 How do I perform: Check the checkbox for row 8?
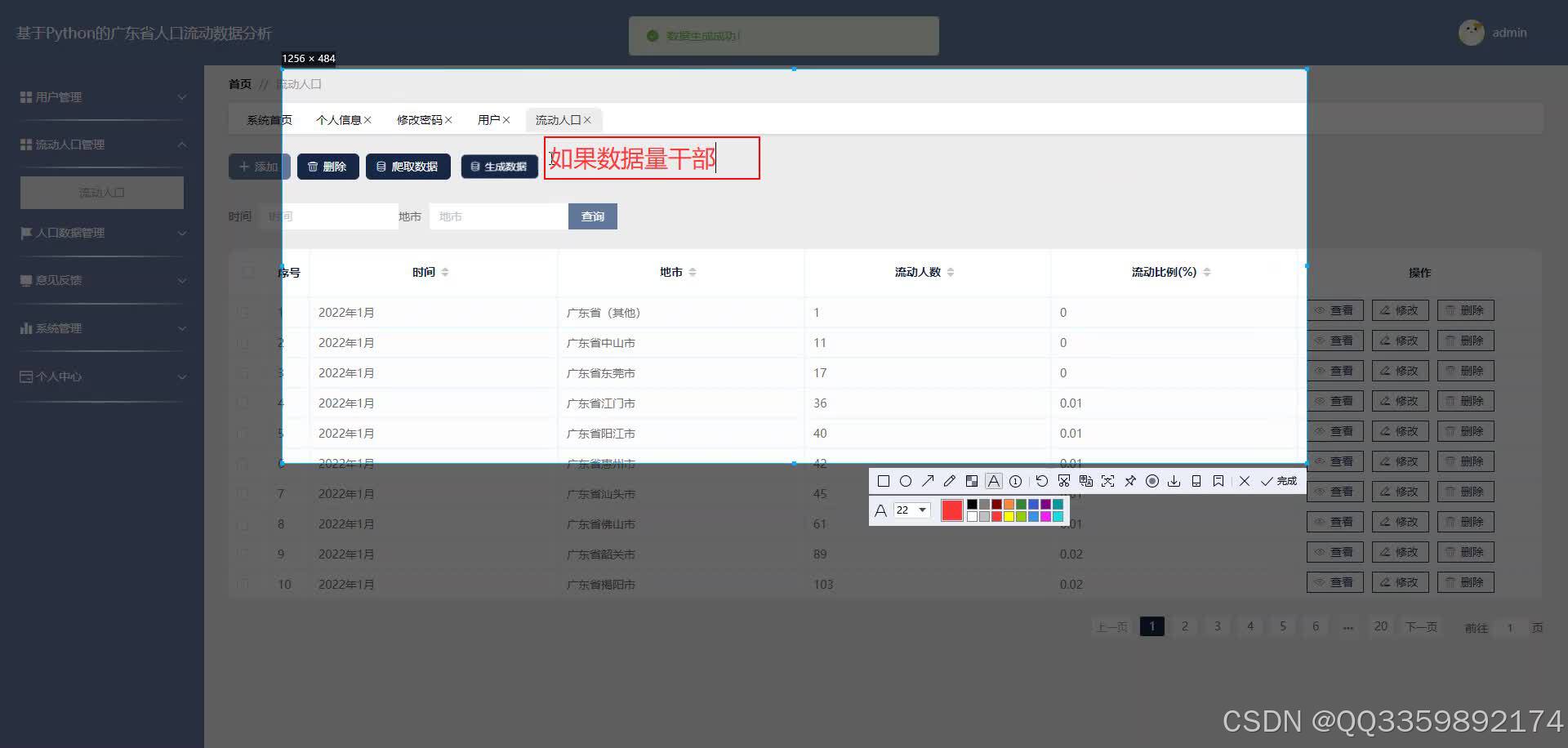243,524
